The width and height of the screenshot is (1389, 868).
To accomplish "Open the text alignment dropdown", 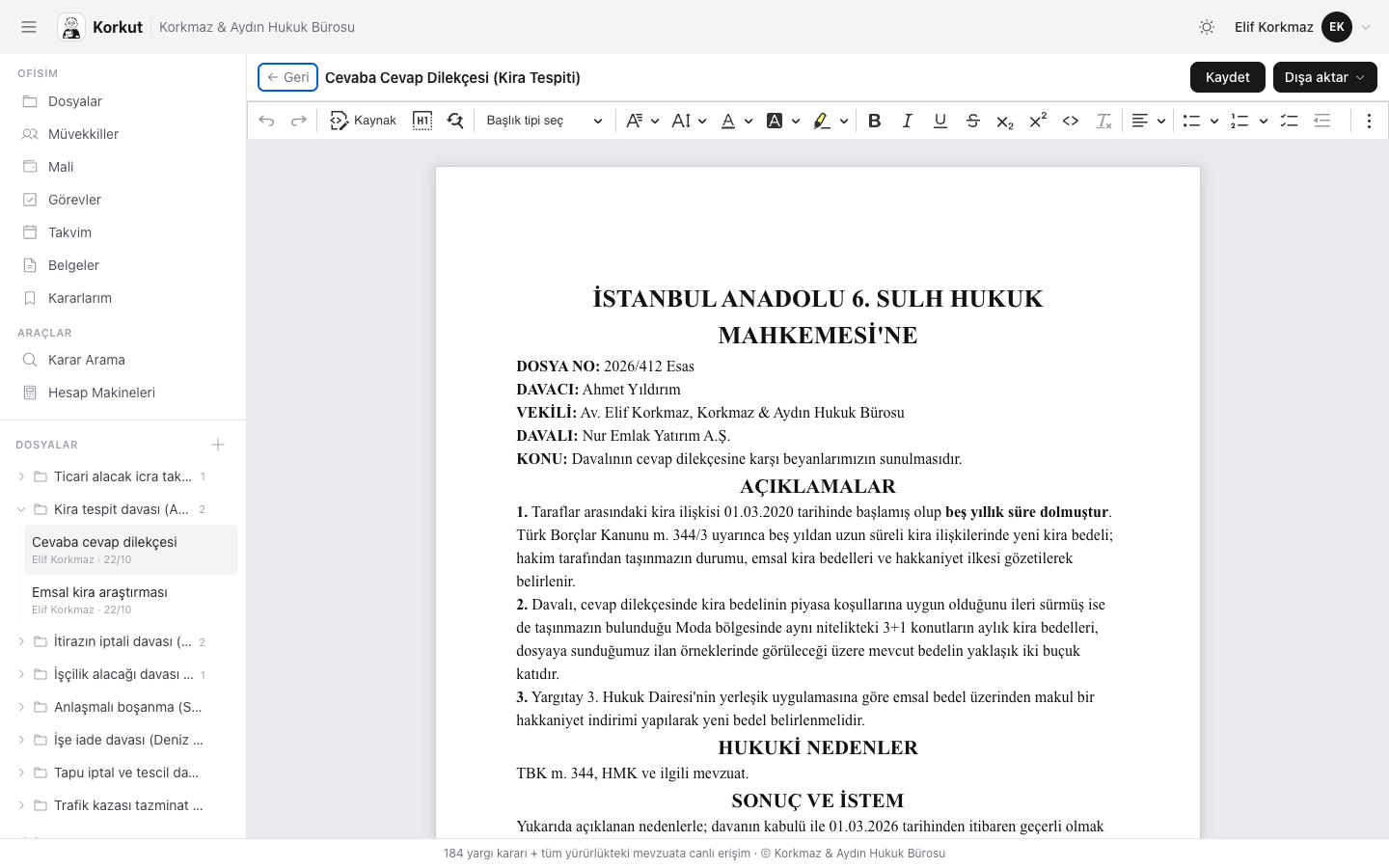I will (1149, 121).
